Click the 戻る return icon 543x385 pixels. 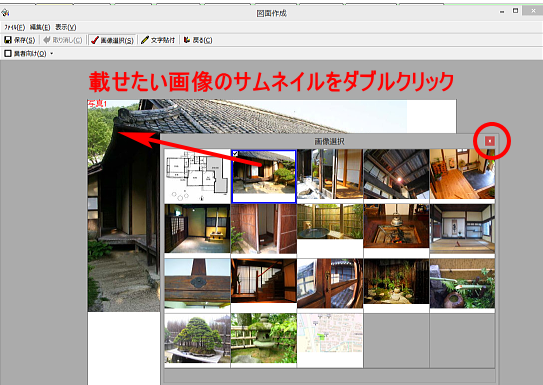coord(187,40)
